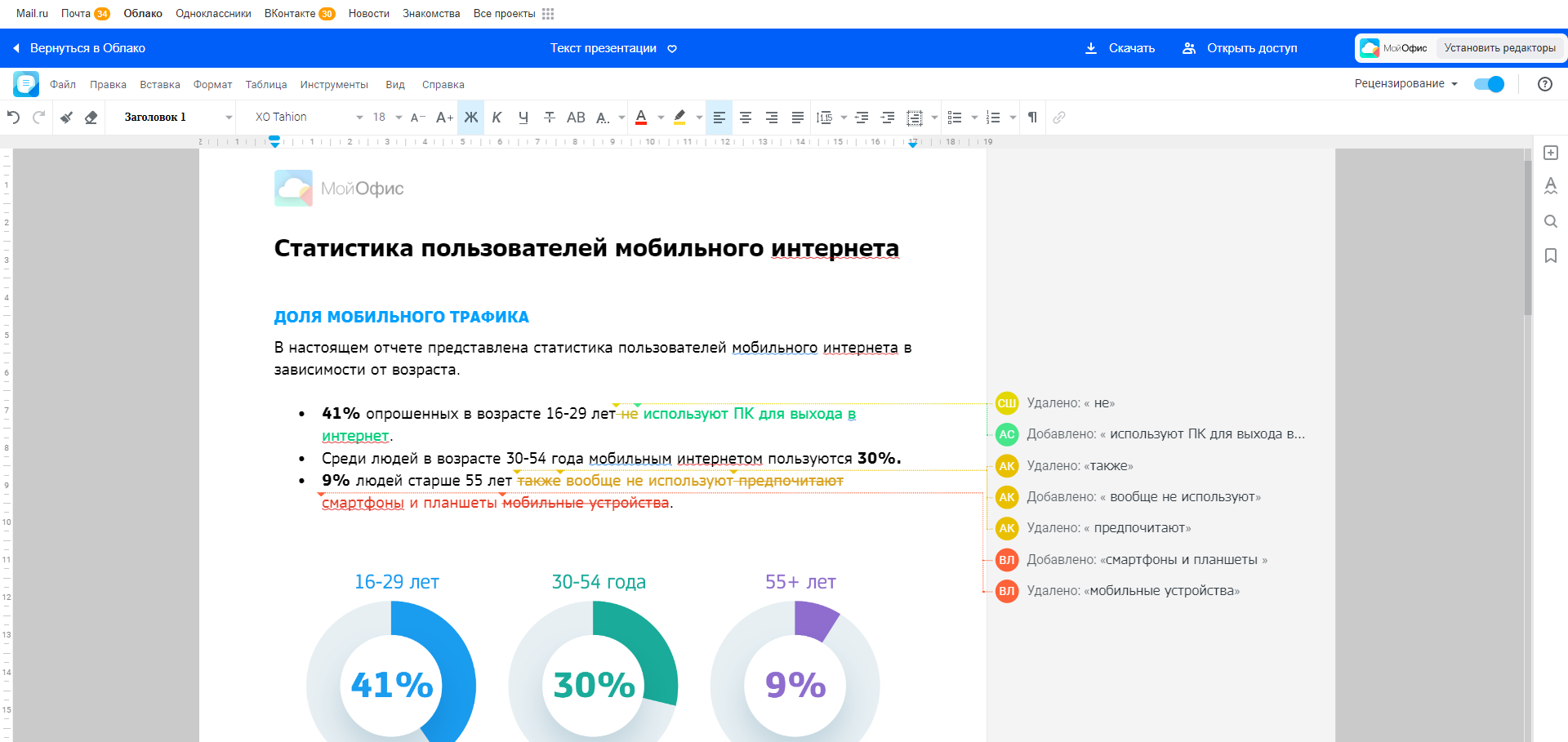
Task: Select the underline formatting icon
Action: click(x=523, y=118)
